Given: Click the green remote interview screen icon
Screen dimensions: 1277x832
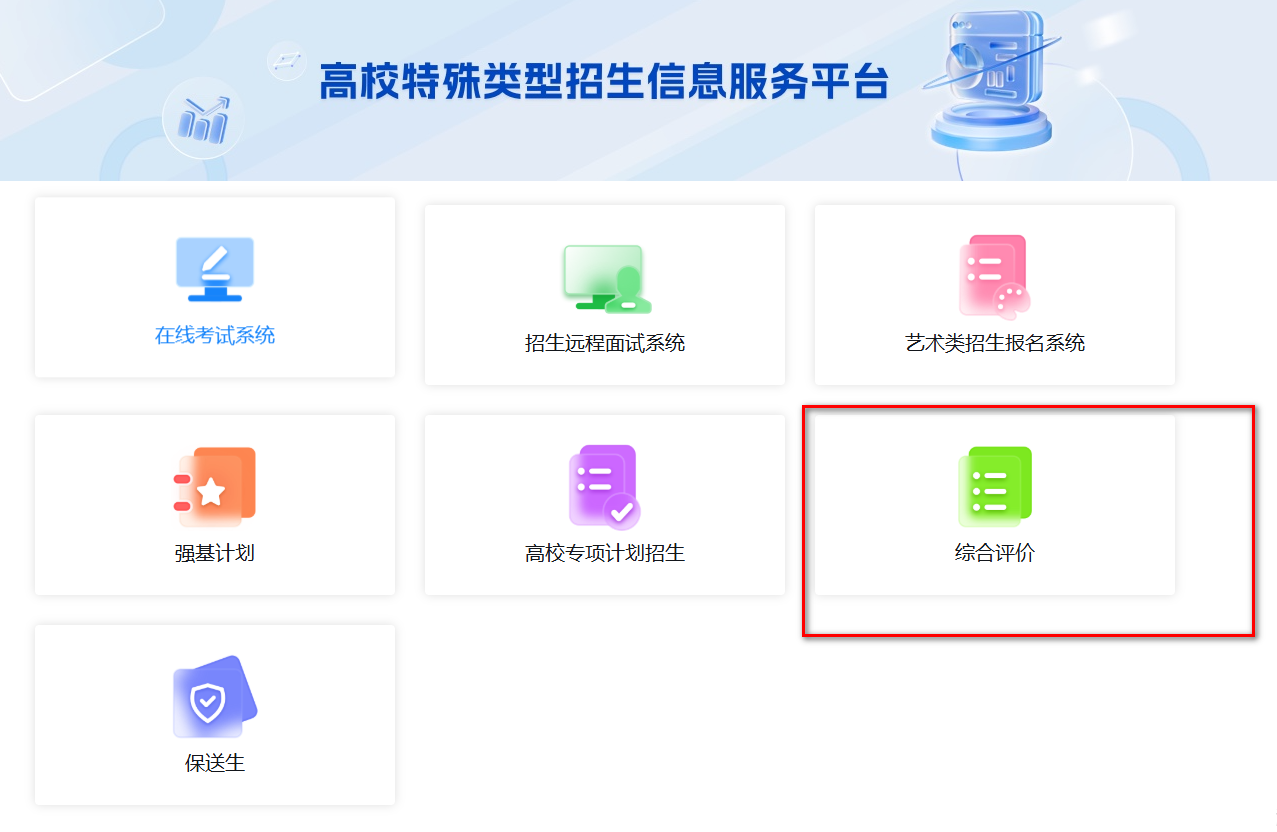Looking at the screenshot, I should click(605, 277).
